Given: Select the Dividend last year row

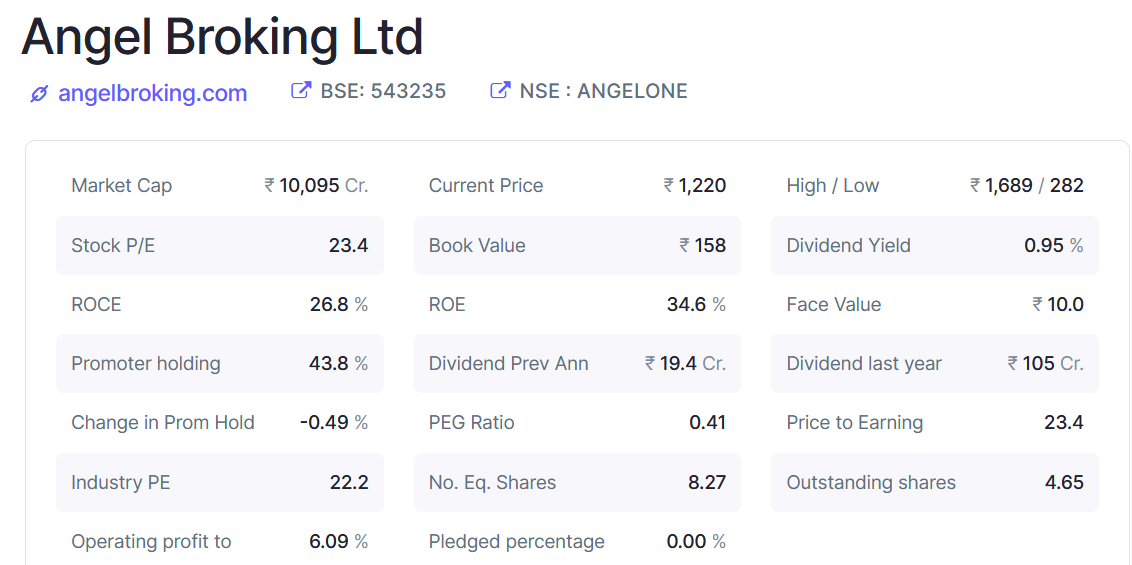Looking at the screenshot, I should pos(934,364).
